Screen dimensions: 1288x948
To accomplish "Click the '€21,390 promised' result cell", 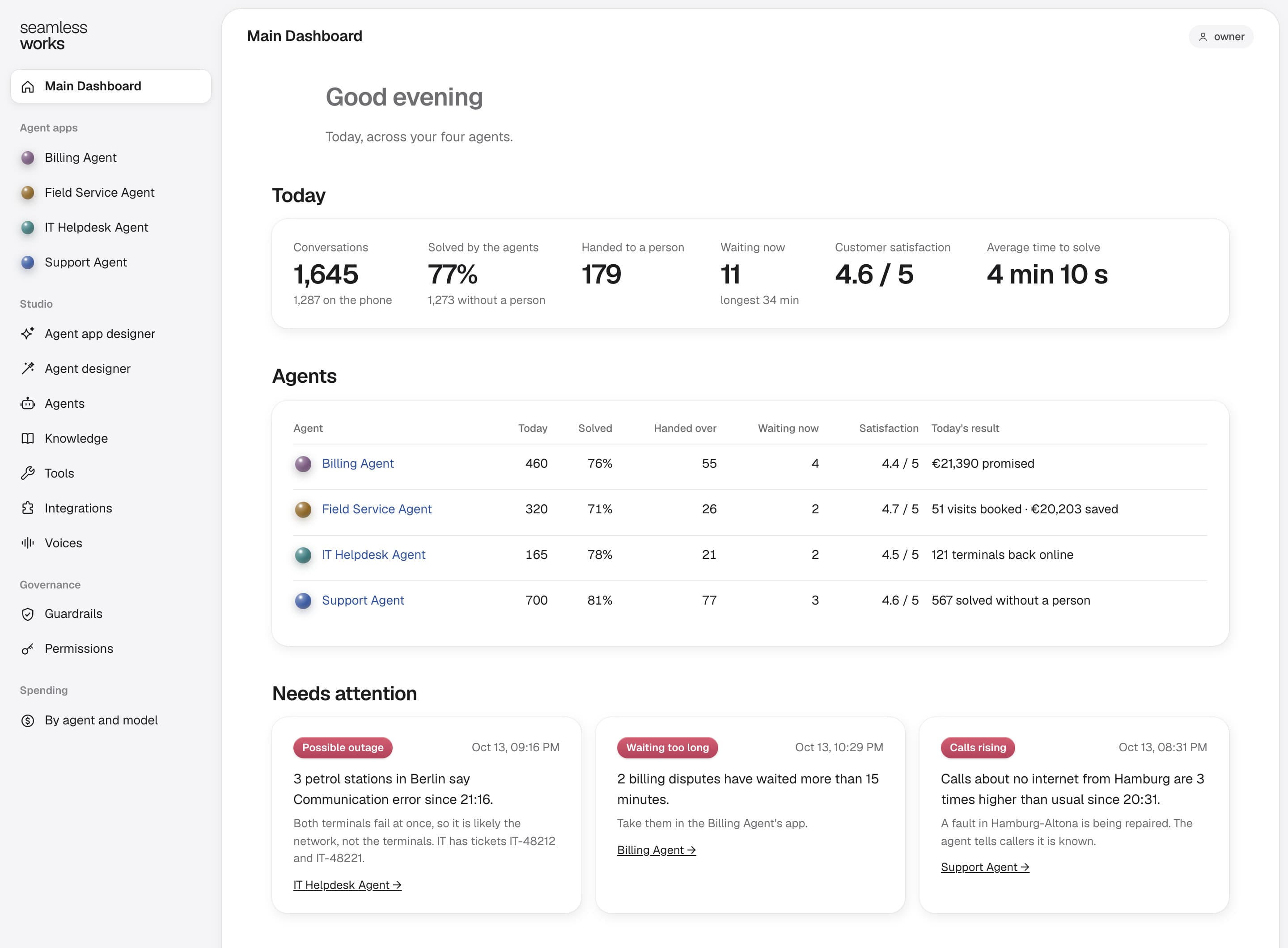I will (983, 463).
